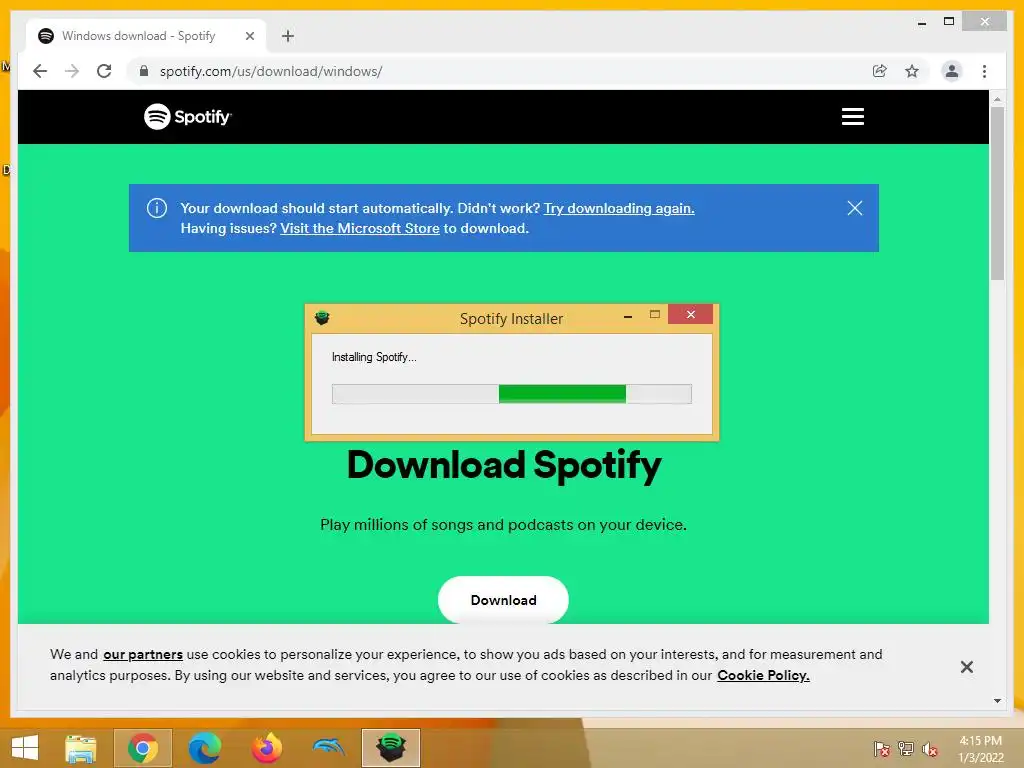This screenshot has height=768, width=1024.
Task: Open the our partners link
Action: click(143, 654)
